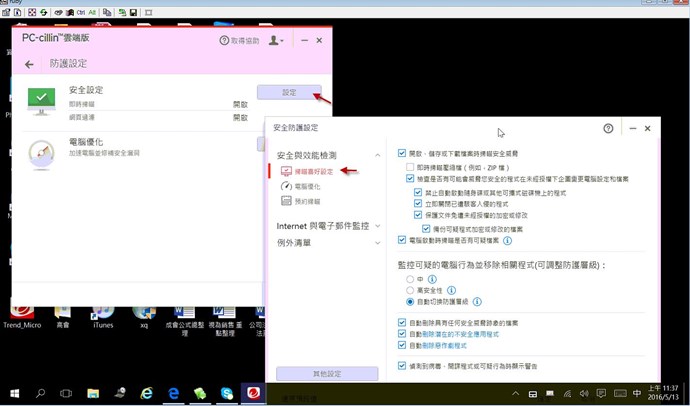Select the 高安全性 radio option
This screenshot has height=406, width=690.
410,290
